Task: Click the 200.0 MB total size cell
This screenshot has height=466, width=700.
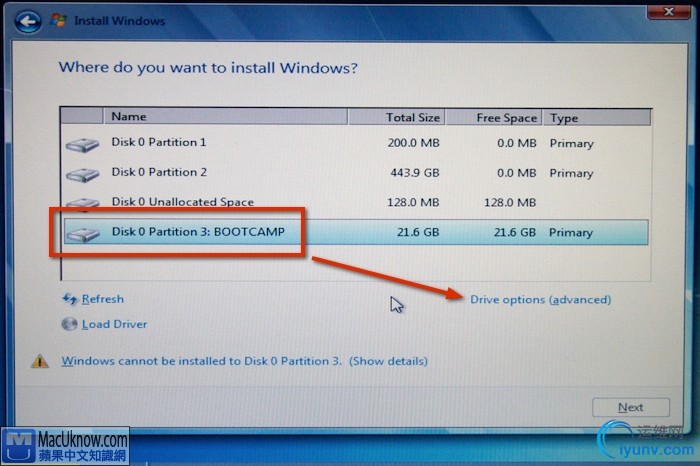Action: coord(413,143)
